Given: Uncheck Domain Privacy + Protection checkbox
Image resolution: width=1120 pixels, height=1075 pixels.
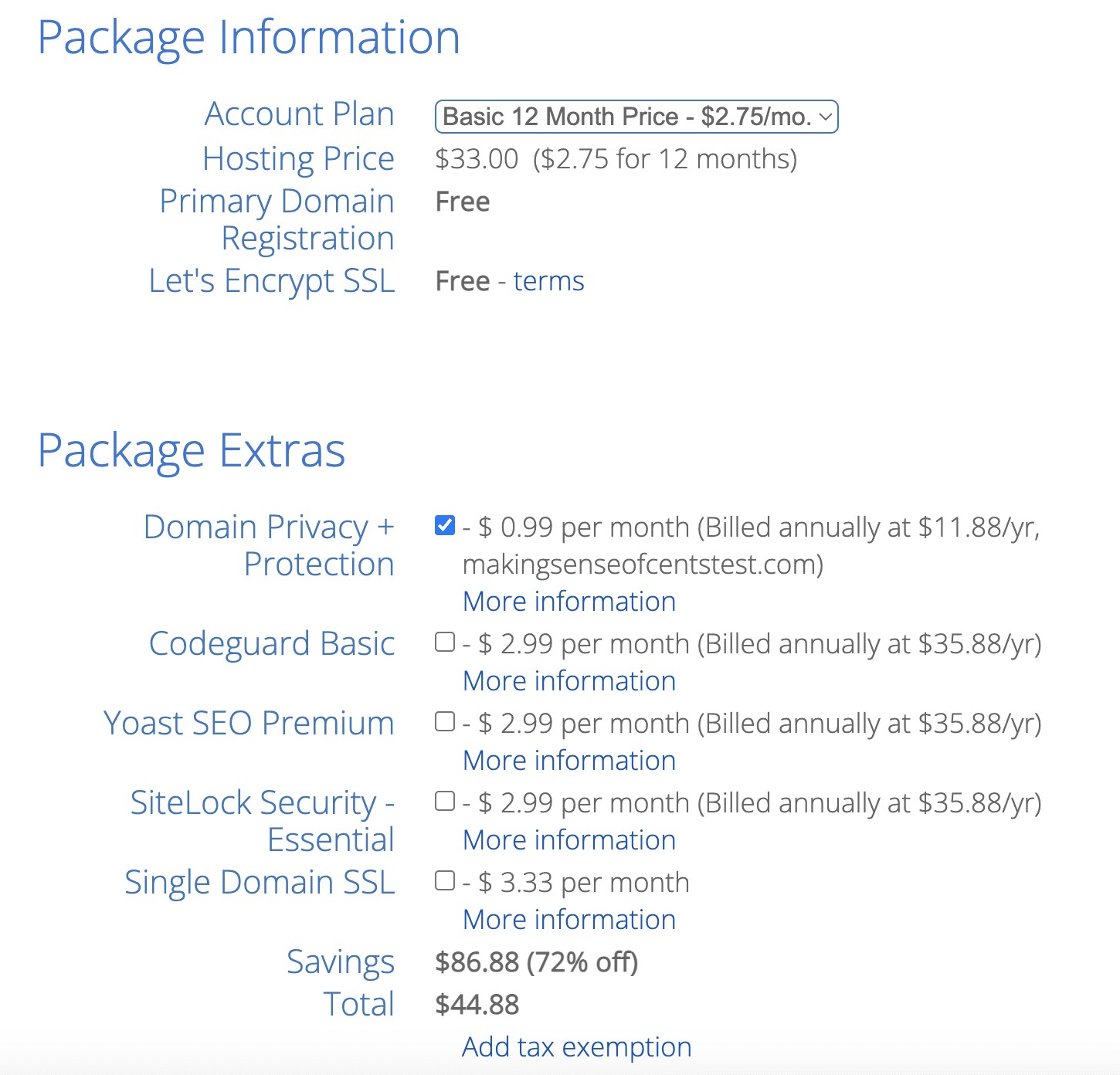Looking at the screenshot, I should click(445, 526).
